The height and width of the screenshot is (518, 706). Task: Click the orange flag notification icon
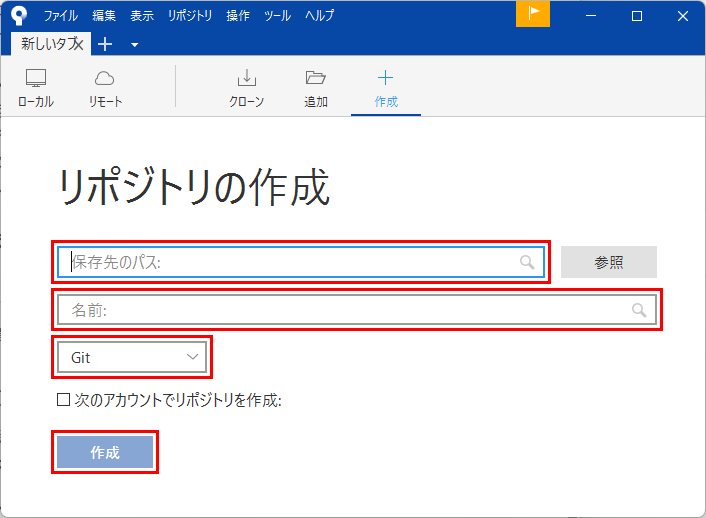coord(533,15)
